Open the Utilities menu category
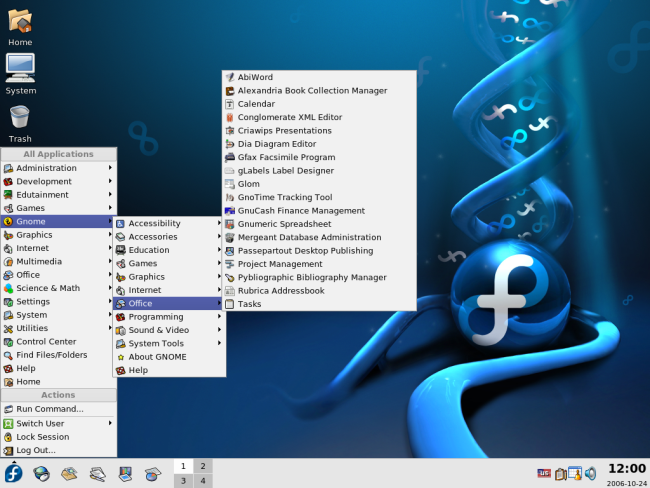650x488 pixels. click(58, 328)
